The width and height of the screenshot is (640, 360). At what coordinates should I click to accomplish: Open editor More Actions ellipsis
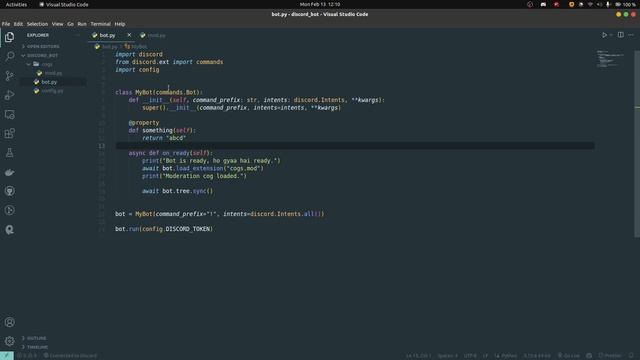tap(631, 35)
